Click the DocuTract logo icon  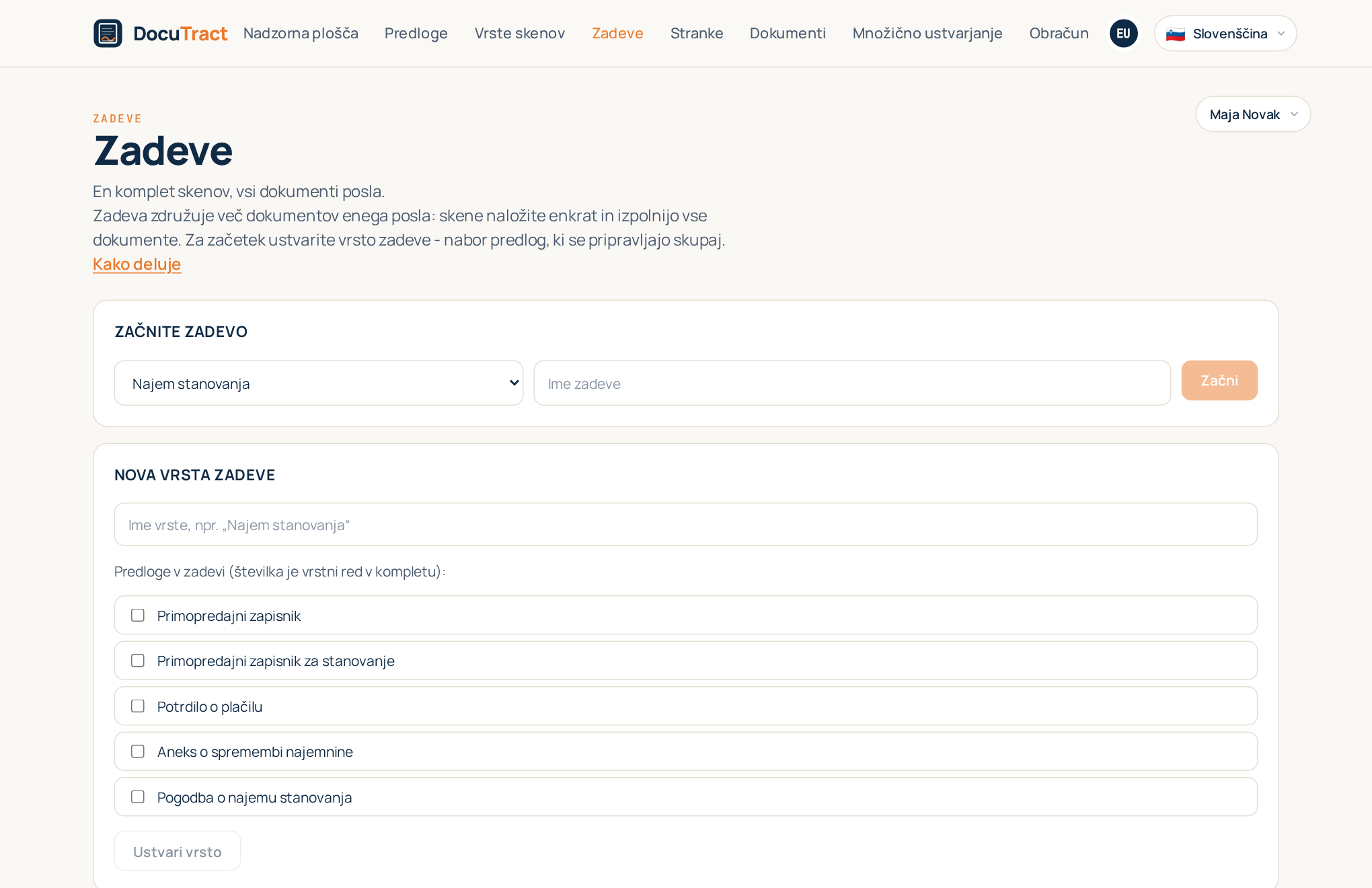(x=108, y=33)
